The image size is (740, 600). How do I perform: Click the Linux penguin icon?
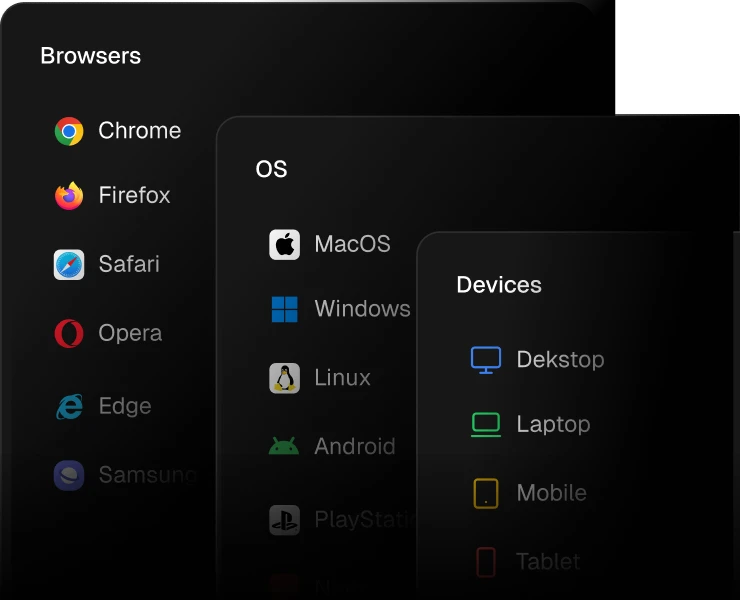(284, 378)
